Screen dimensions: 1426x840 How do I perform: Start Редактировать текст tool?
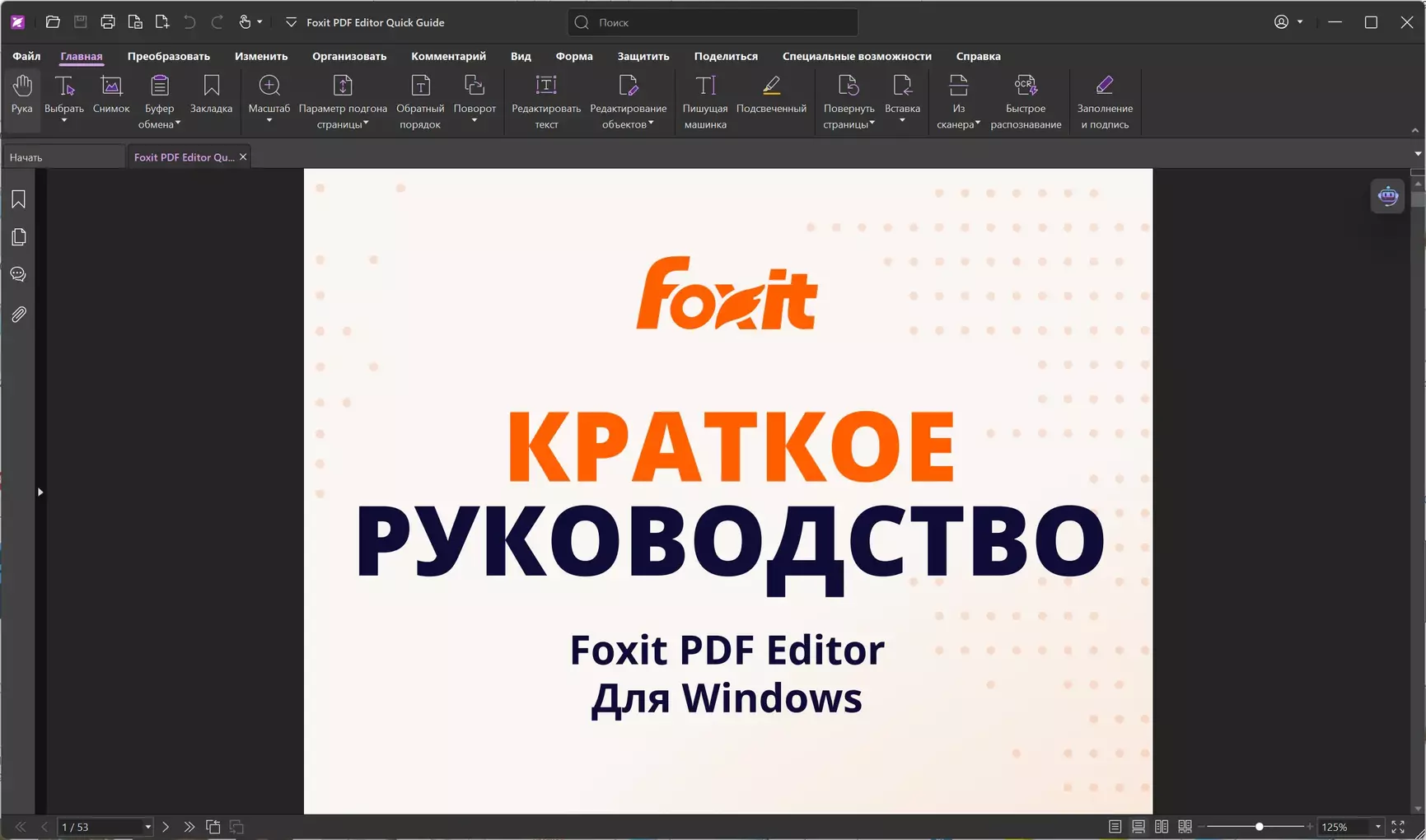coord(546,102)
